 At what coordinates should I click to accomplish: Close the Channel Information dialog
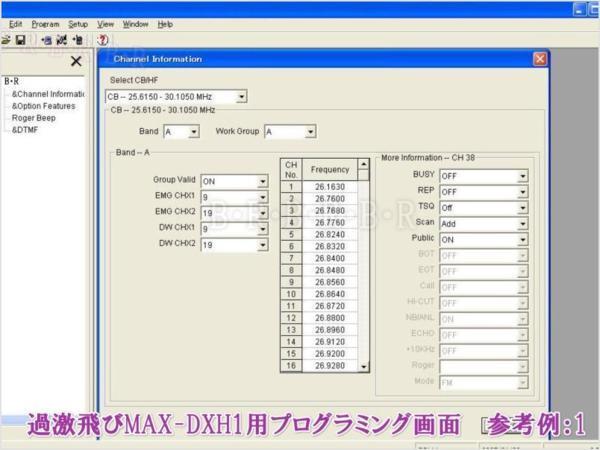coord(540,59)
